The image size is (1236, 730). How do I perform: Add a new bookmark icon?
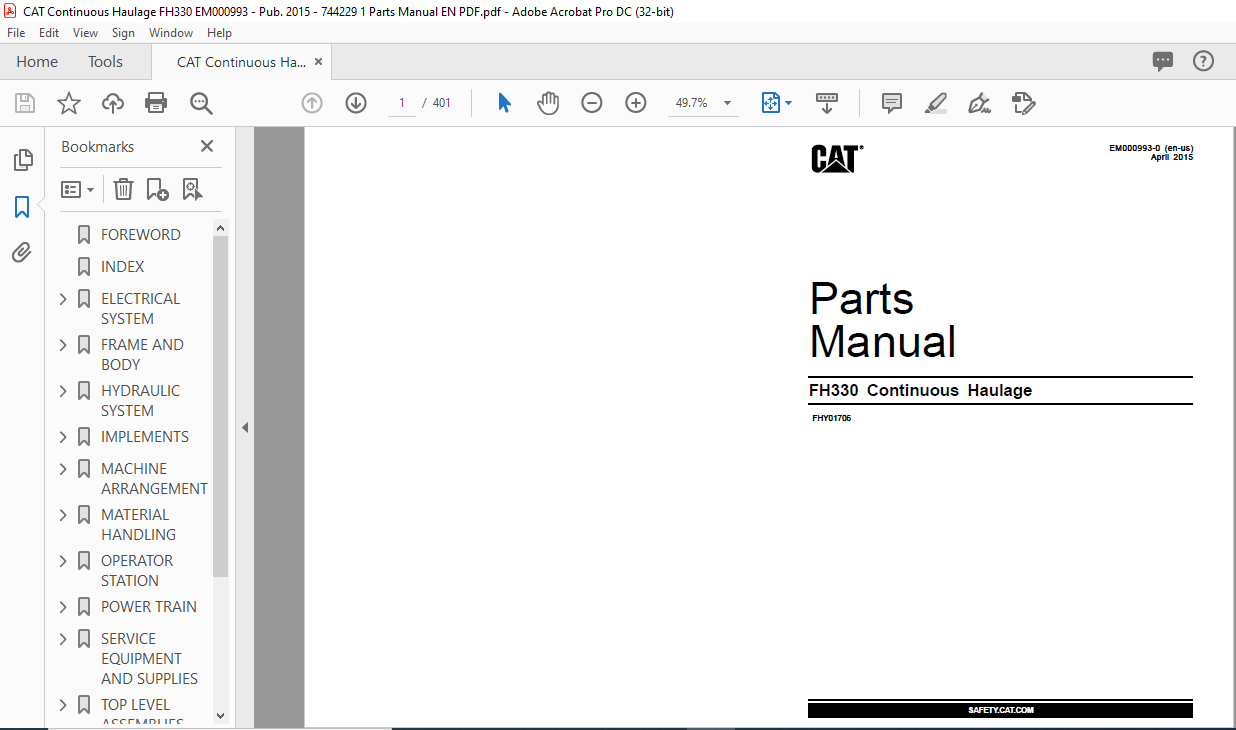pos(157,189)
